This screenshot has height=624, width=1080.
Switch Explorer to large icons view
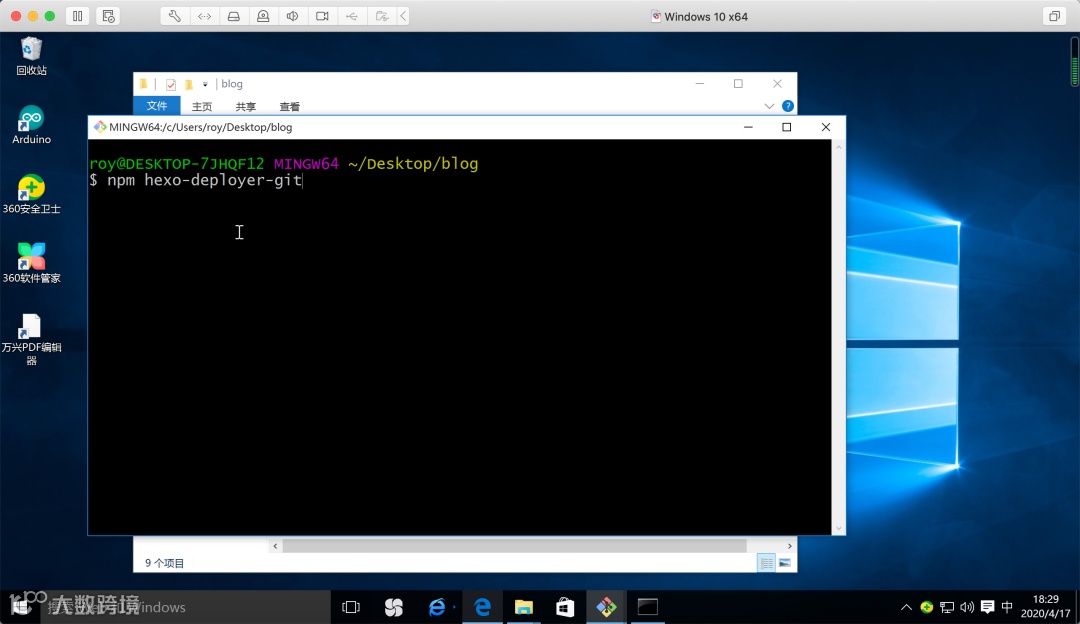point(785,563)
